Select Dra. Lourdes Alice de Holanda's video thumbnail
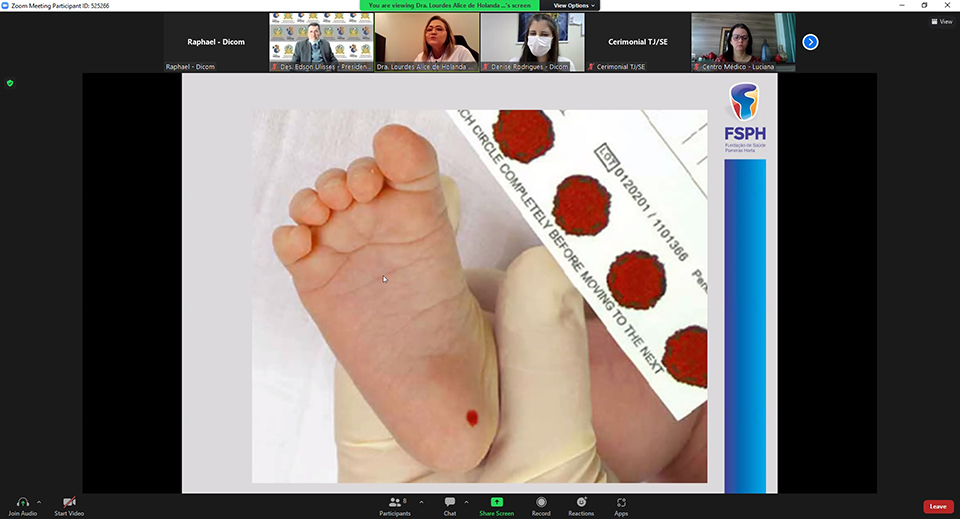The height and width of the screenshot is (519, 960). (x=426, y=41)
